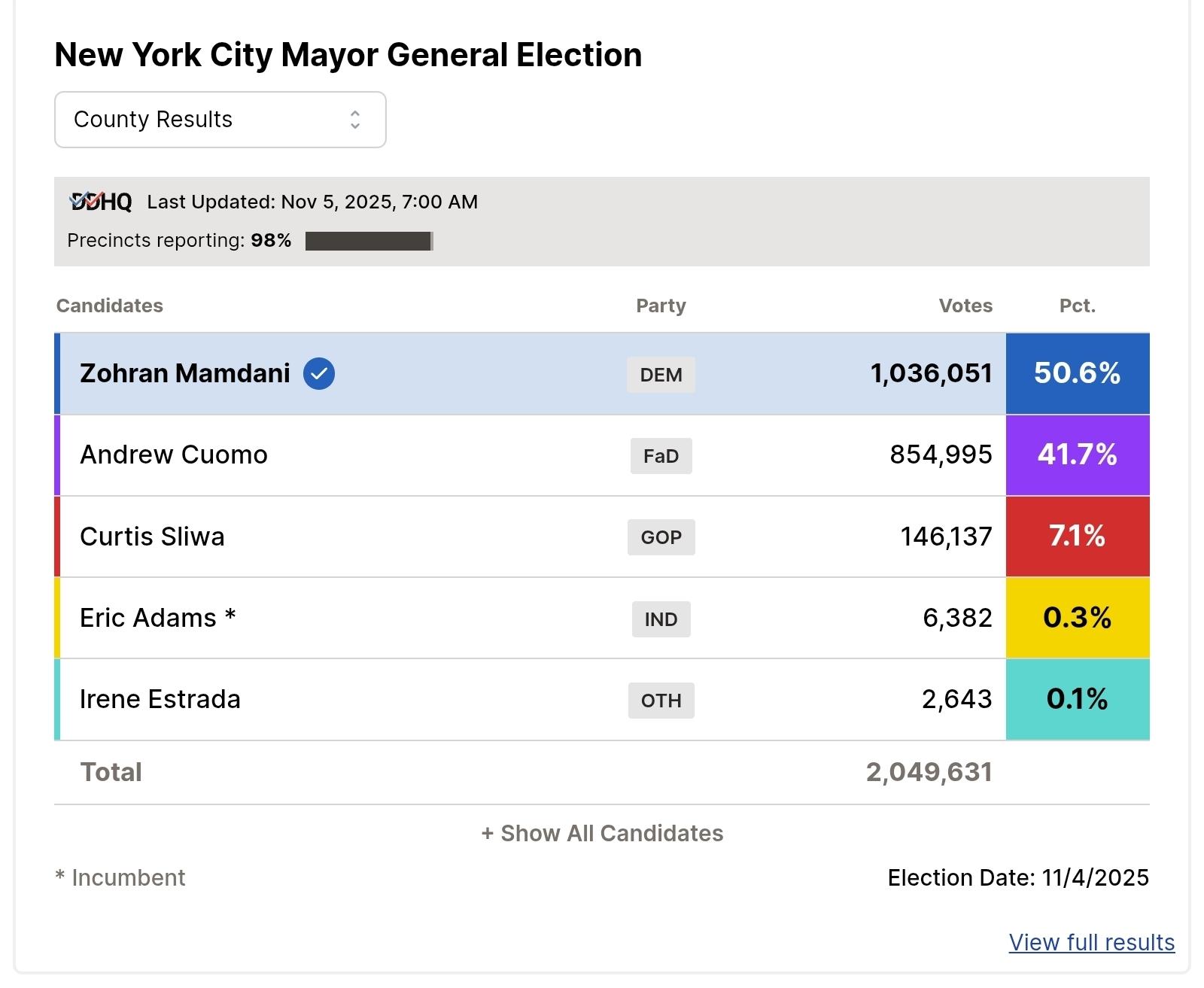Select the Irene Estrada candidate name
Screen dimensions: 1204x988
click(160, 699)
